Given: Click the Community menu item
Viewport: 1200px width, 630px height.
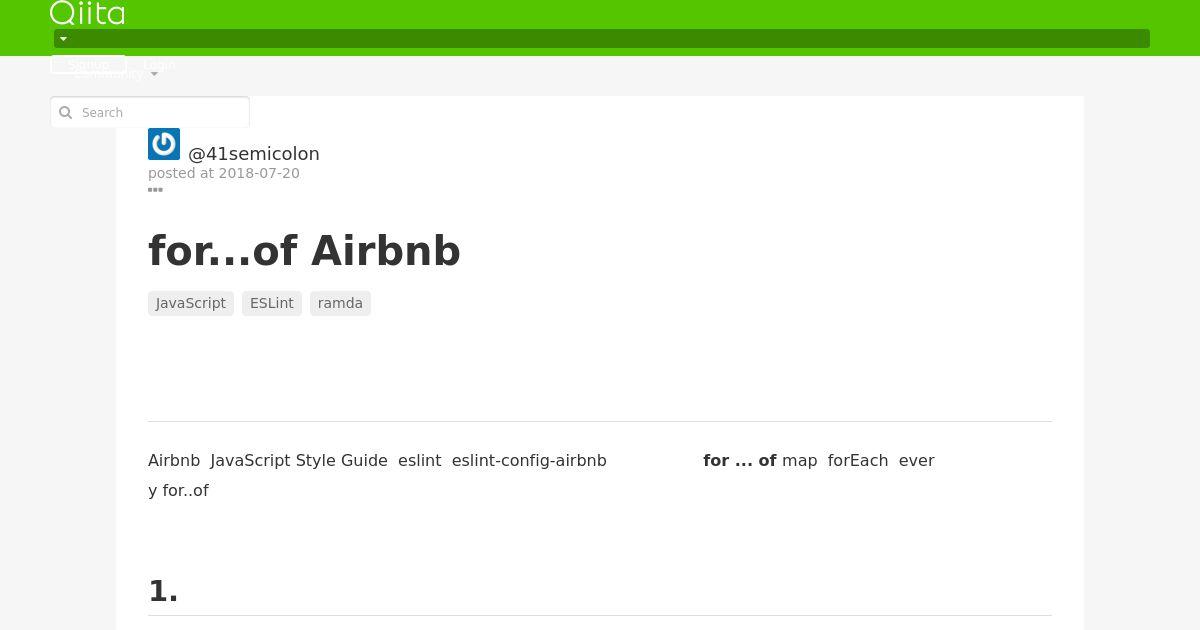Looking at the screenshot, I should [x=108, y=74].
